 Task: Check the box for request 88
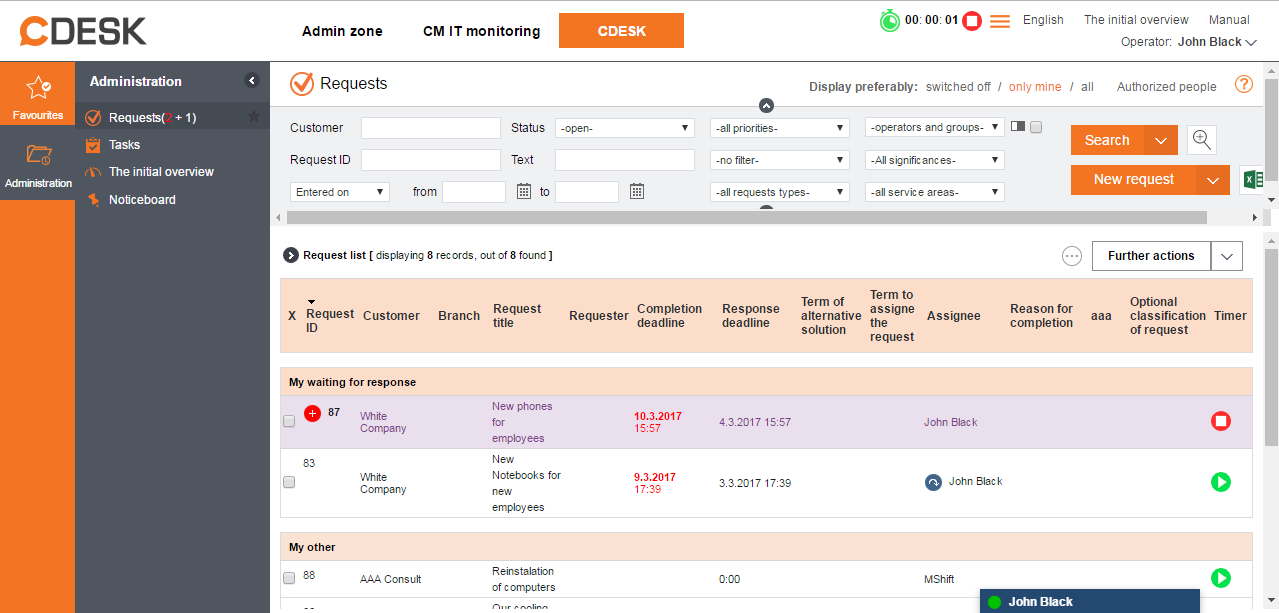289,578
